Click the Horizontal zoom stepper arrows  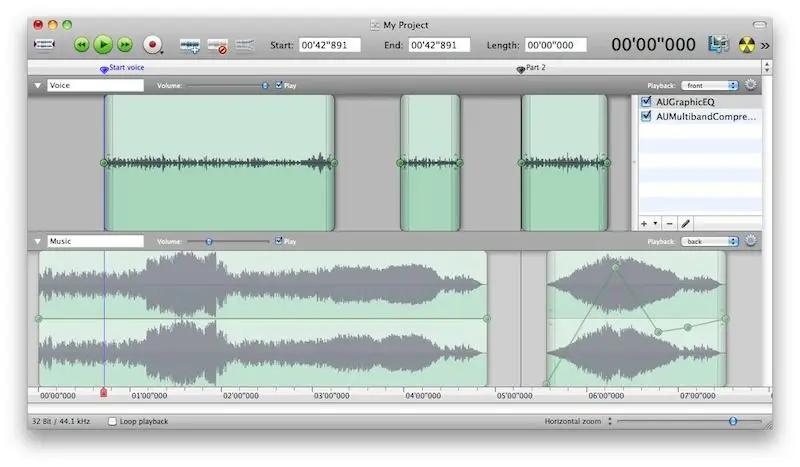(610, 422)
